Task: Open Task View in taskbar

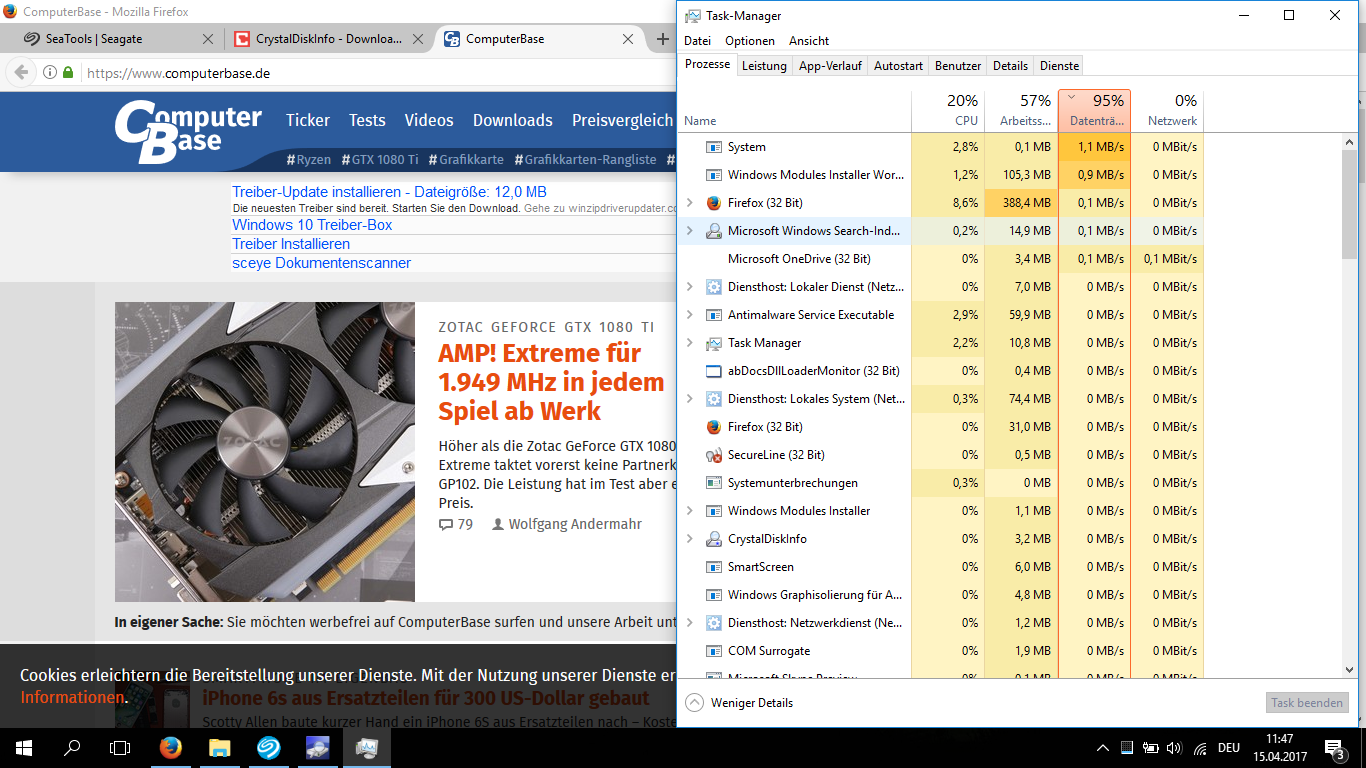Action: [x=120, y=747]
